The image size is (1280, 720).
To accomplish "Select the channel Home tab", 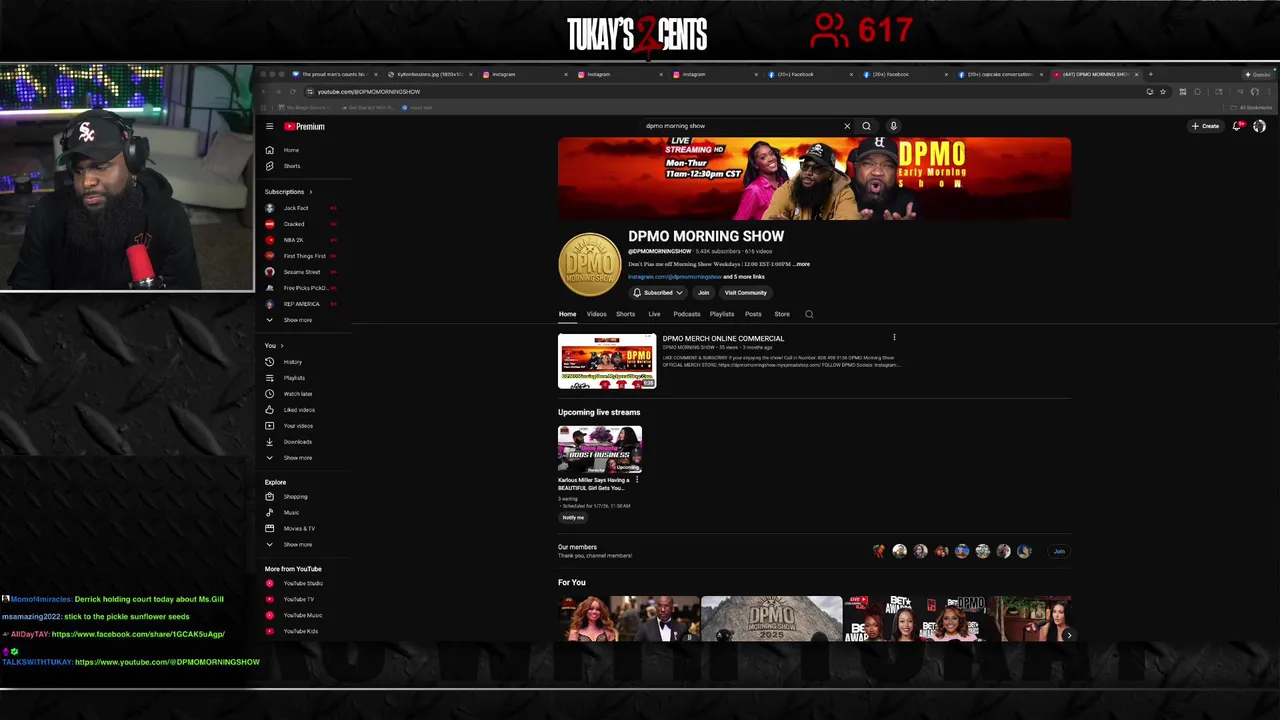I will pos(567,314).
